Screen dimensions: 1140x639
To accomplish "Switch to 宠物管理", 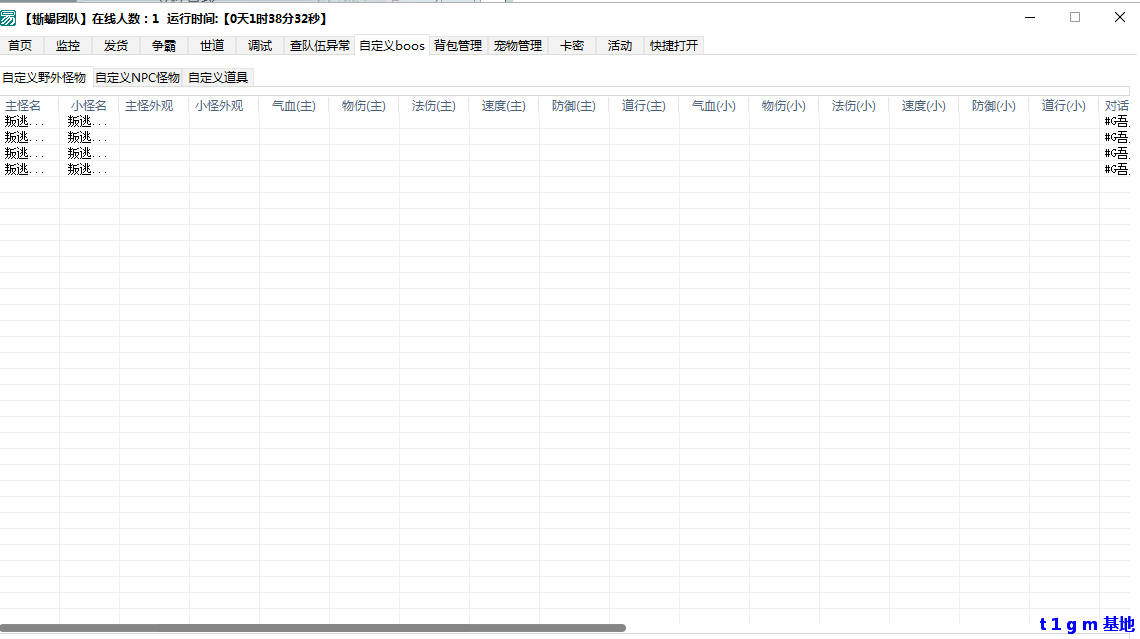I will point(517,45).
